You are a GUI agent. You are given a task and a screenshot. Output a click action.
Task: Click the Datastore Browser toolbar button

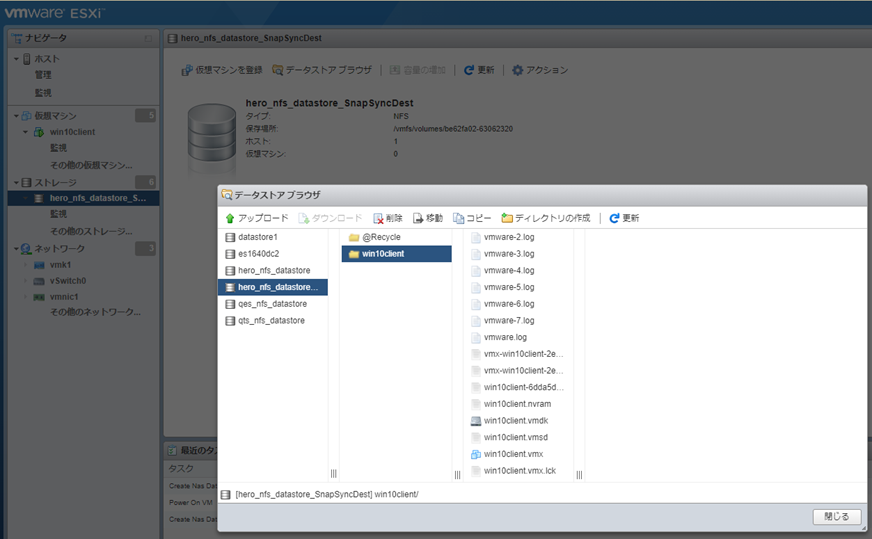point(321,70)
